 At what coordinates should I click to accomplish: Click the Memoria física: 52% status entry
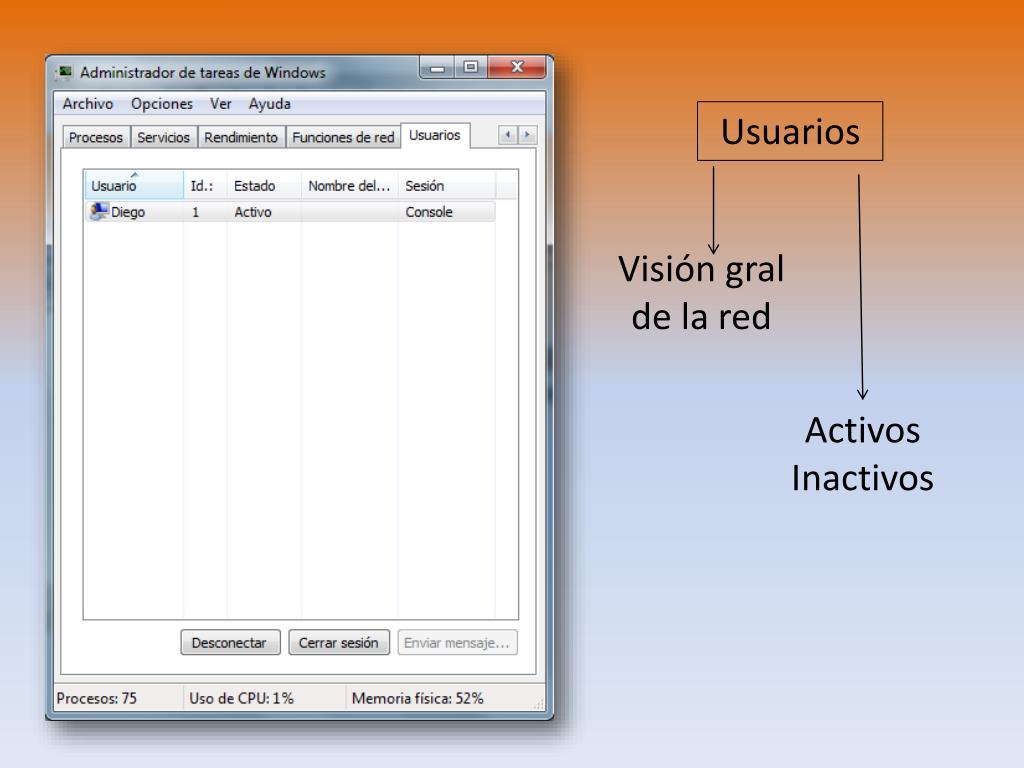[x=417, y=698]
